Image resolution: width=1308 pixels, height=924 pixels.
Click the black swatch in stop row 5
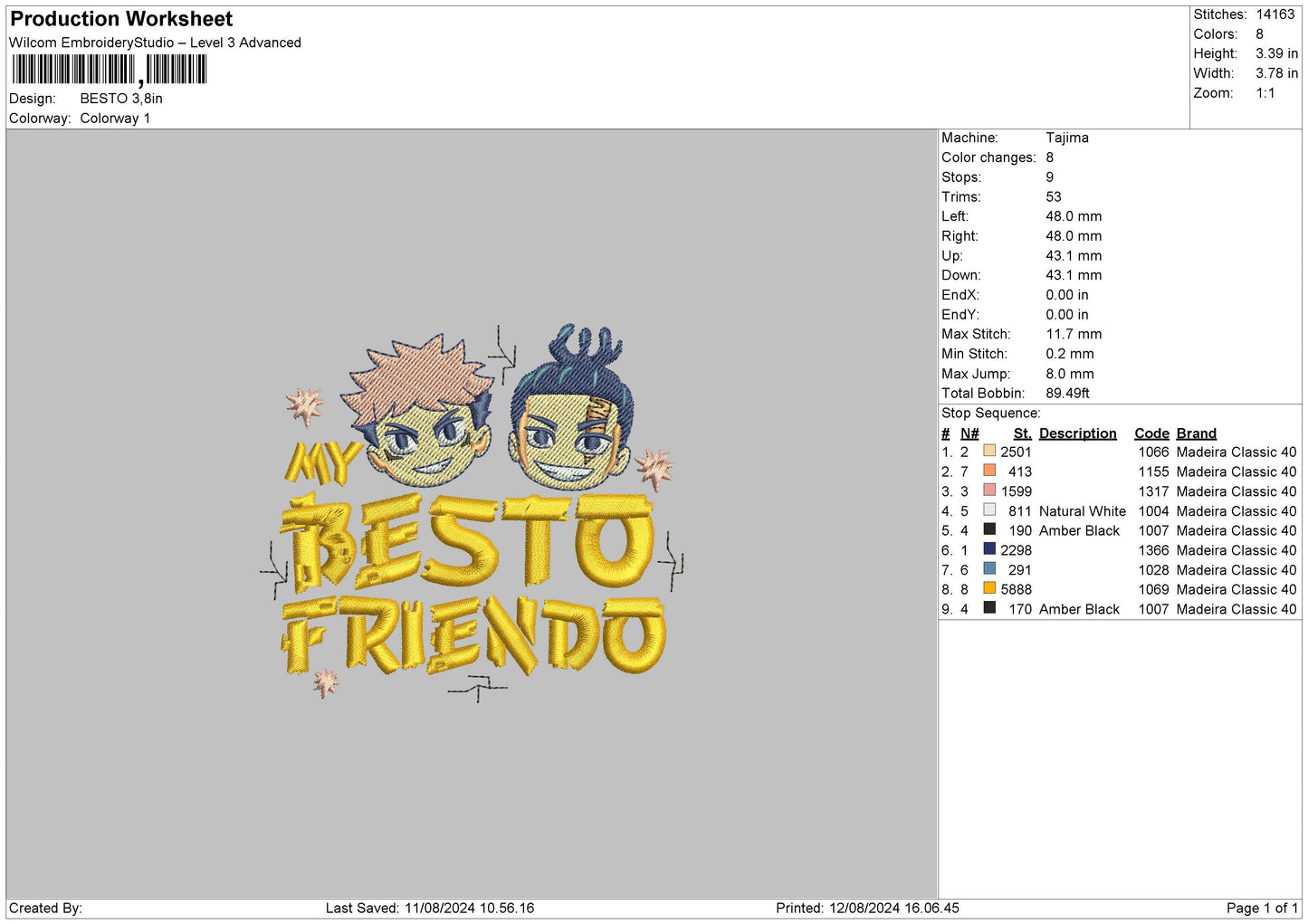tap(989, 529)
